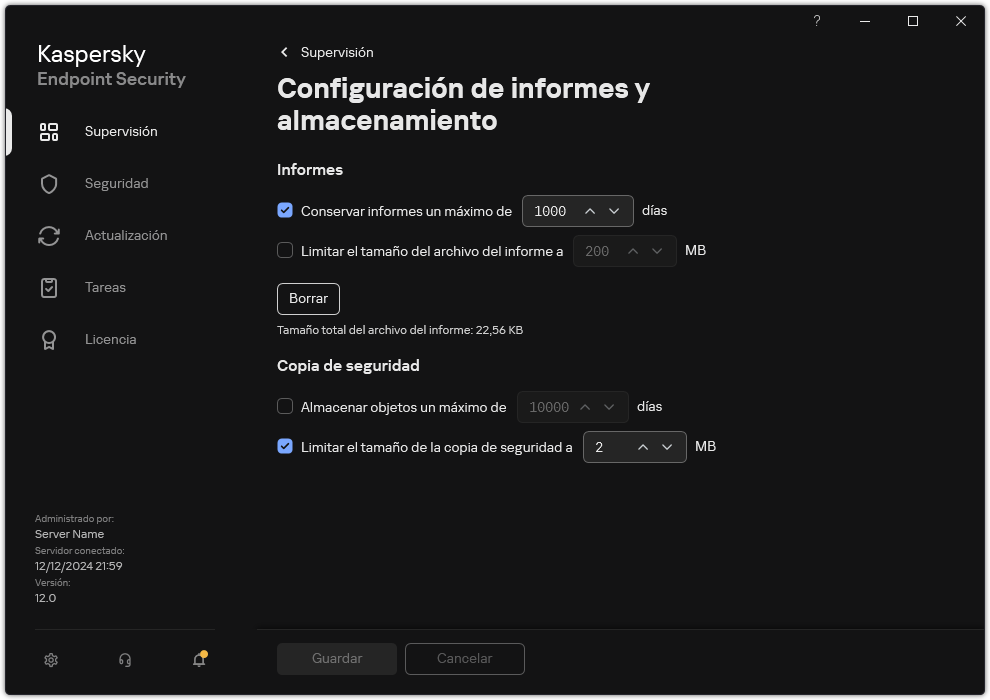Open the notifications bell icon
The height and width of the screenshot is (700, 990).
tap(198, 660)
